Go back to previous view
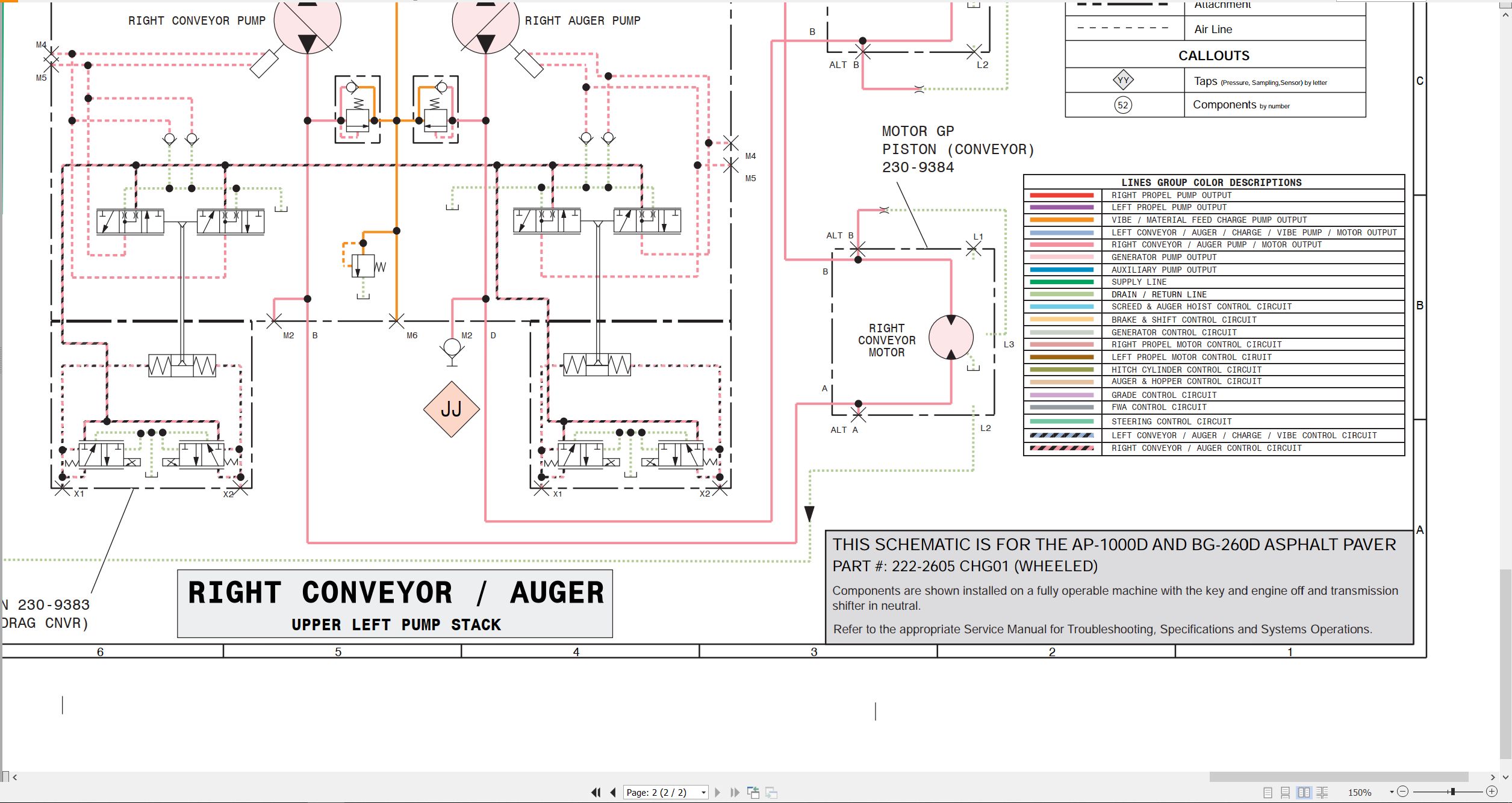The height and width of the screenshot is (803, 1512). click(753, 792)
